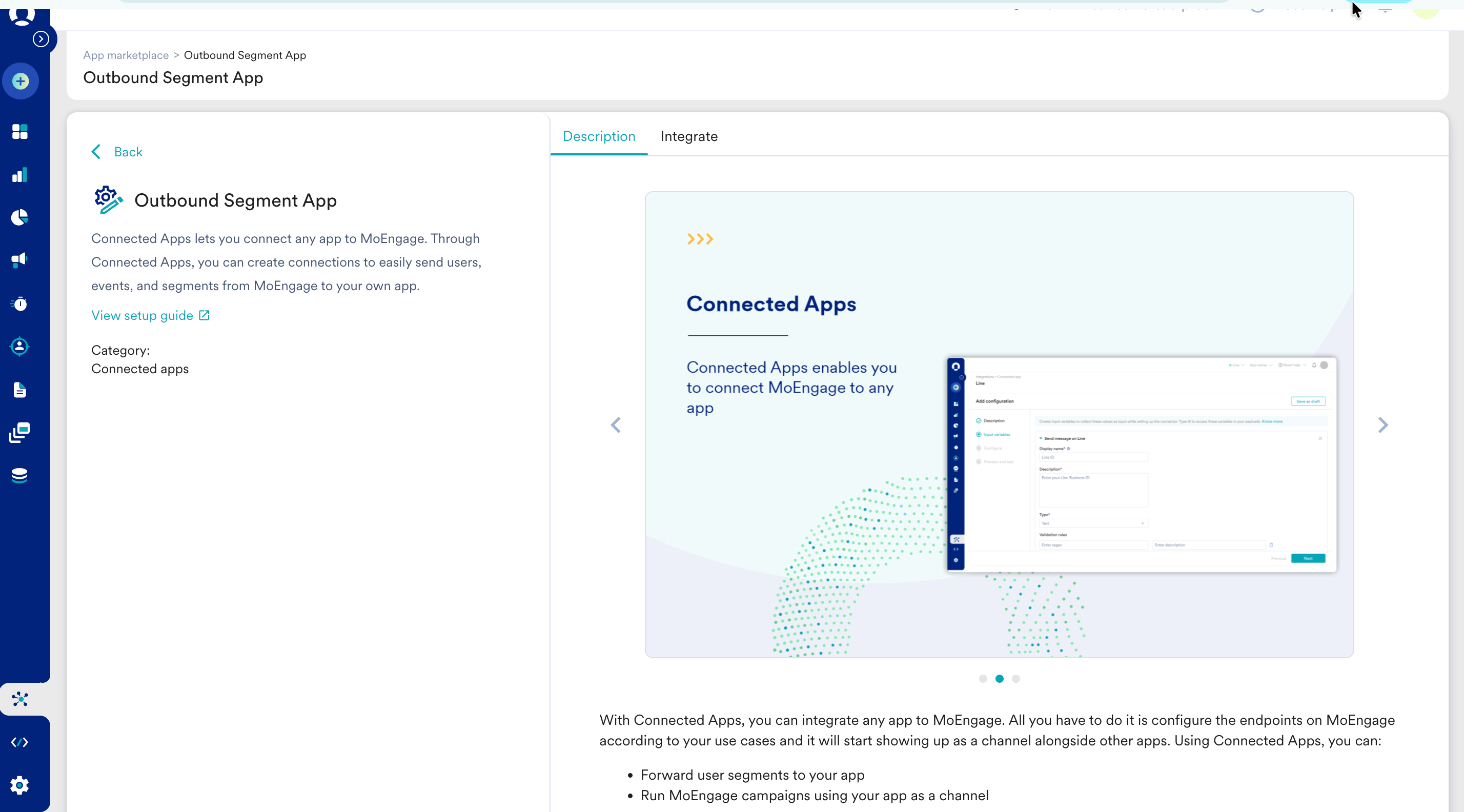Switch to the Description tab
The width and height of the screenshot is (1464, 812).
coord(598,136)
